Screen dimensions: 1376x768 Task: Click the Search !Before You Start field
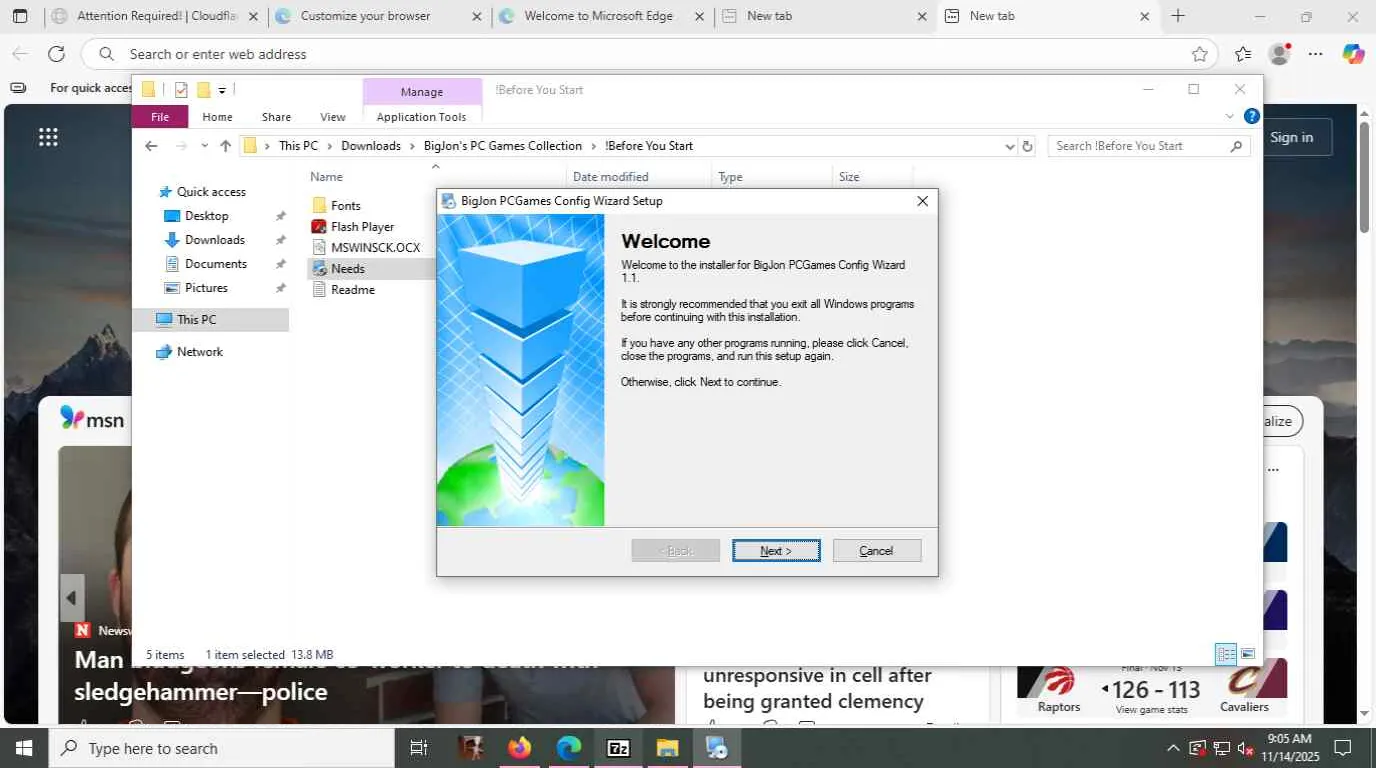[1148, 146]
